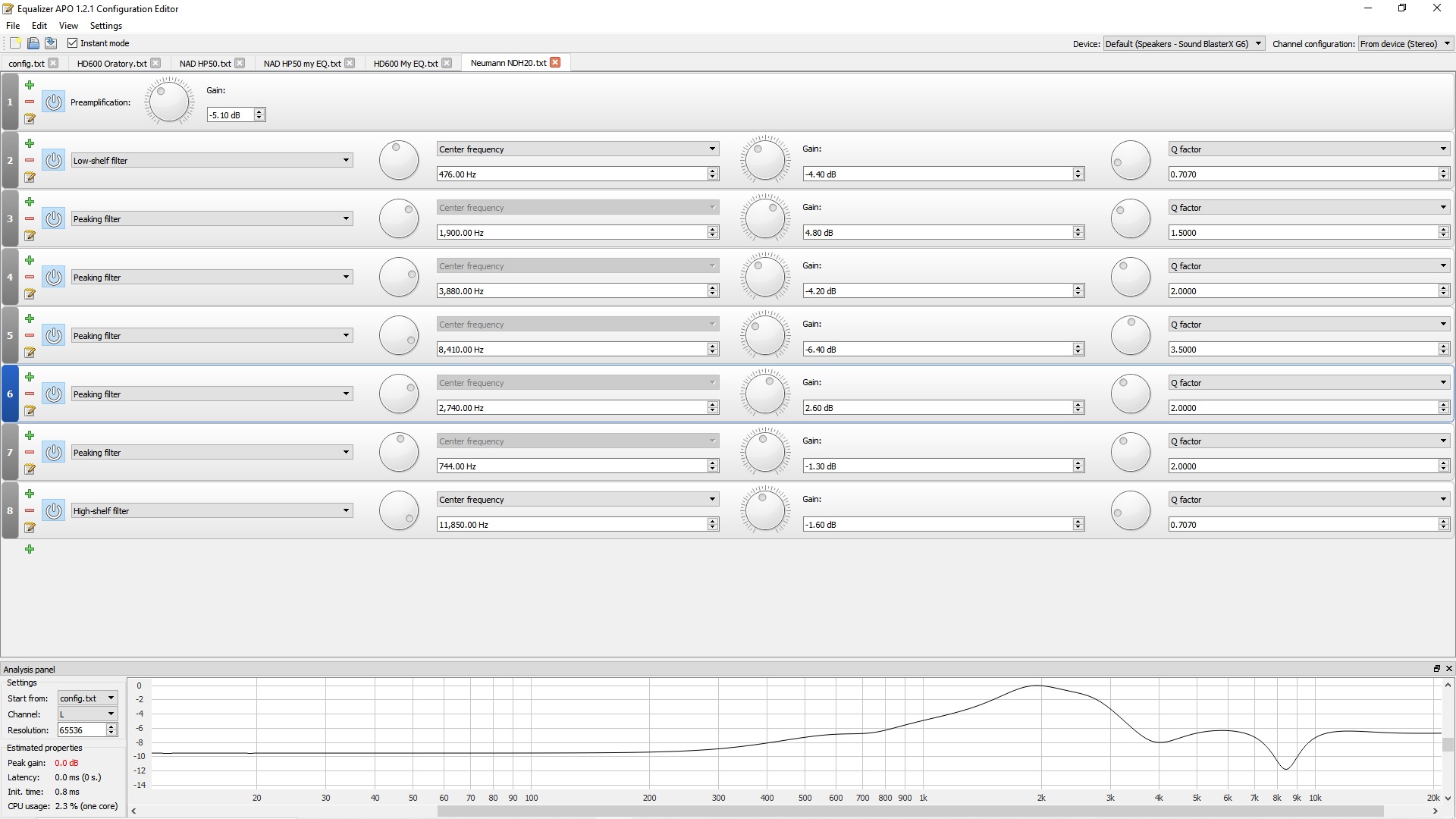The height and width of the screenshot is (819, 1456).
Task: Click the remove filter icon on row 3
Action: (x=29, y=218)
